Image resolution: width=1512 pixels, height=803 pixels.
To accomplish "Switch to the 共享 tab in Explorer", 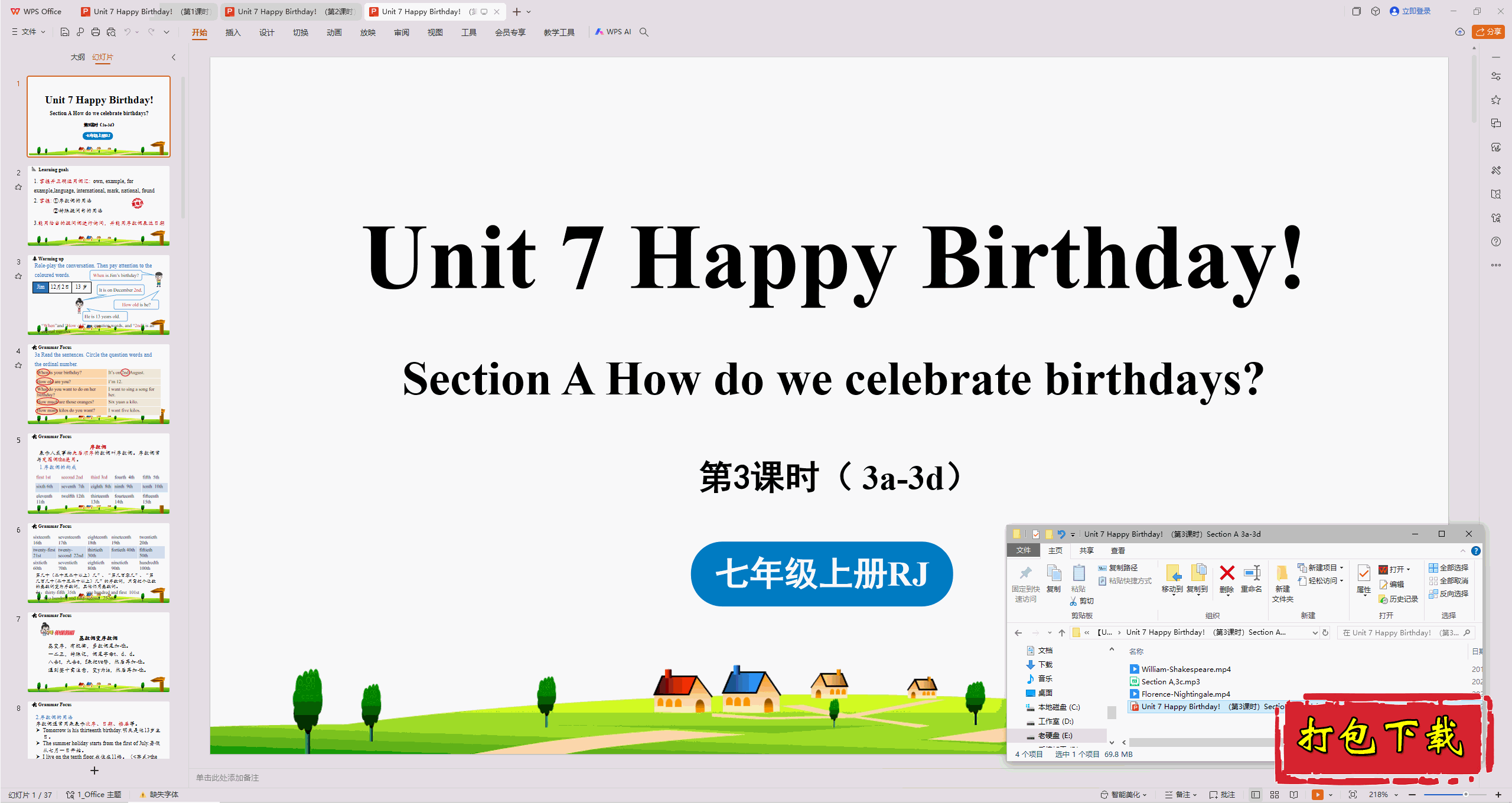I will click(x=1086, y=551).
